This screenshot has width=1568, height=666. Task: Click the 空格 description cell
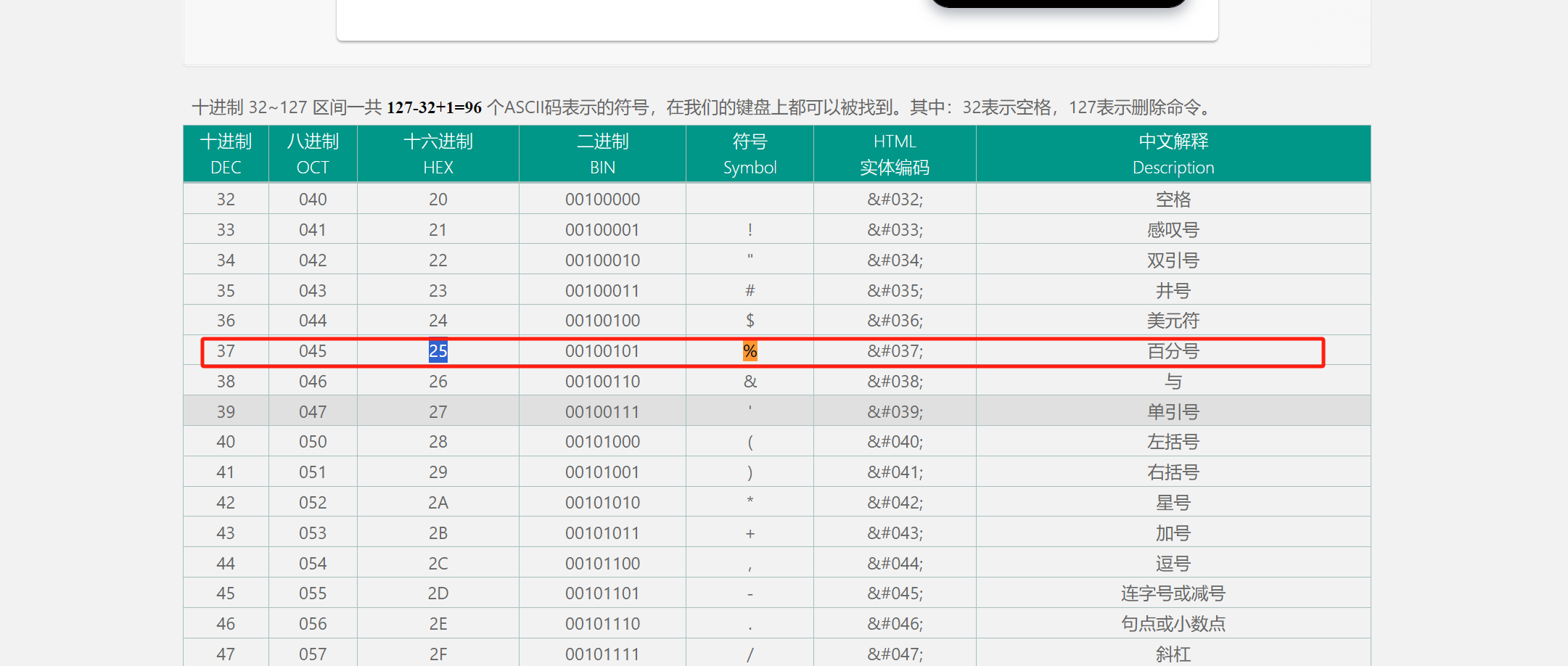click(1173, 199)
